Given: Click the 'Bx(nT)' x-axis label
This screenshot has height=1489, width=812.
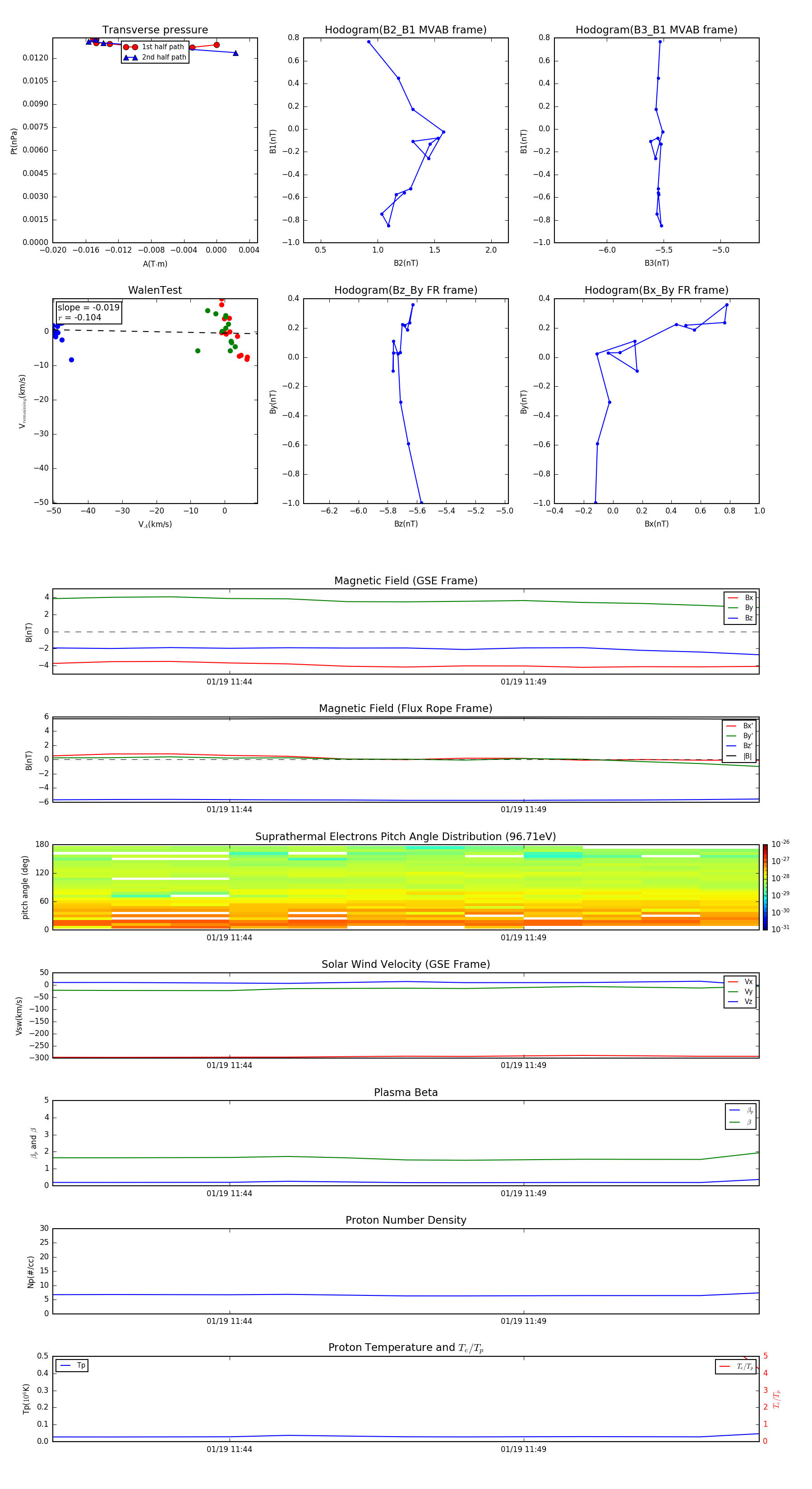Looking at the screenshot, I should pyautogui.click(x=656, y=524).
